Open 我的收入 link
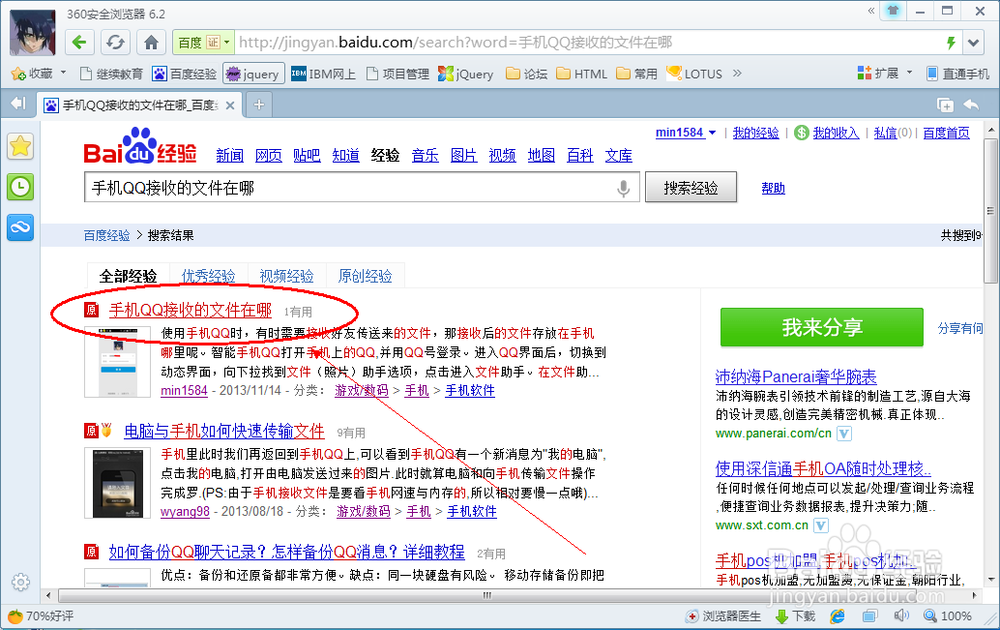 tap(835, 133)
